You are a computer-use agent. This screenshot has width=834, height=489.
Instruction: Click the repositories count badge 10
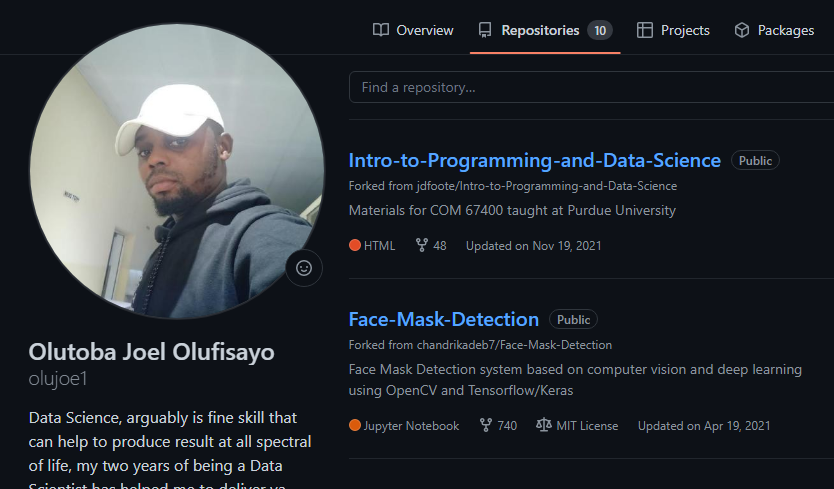point(600,30)
